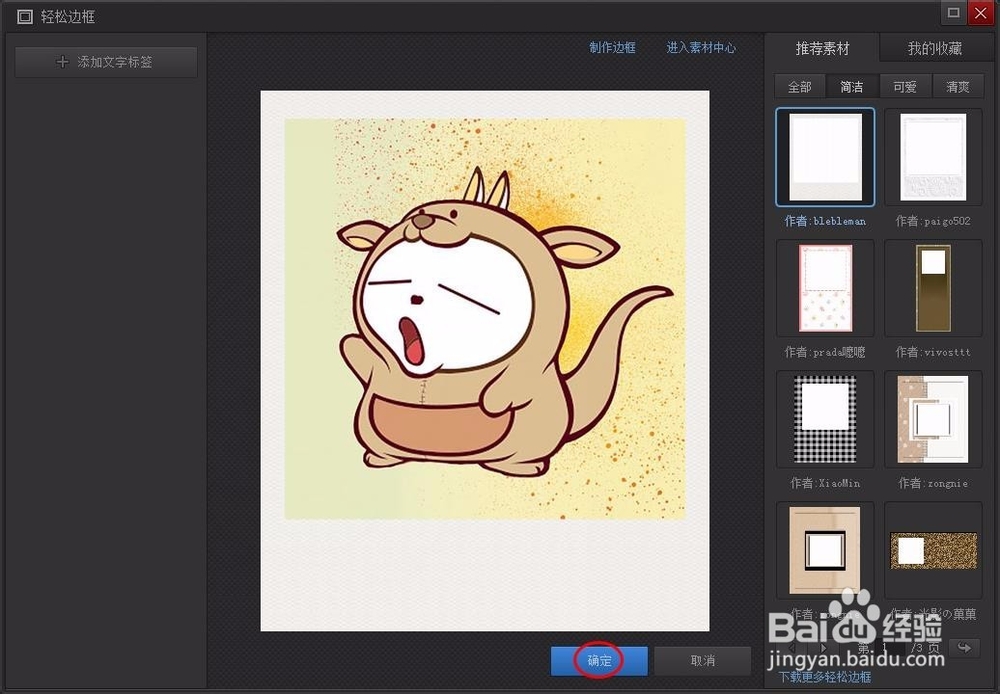1000x694 pixels.
Task: Click the jump-to-page arrow button
Action: coord(964,648)
